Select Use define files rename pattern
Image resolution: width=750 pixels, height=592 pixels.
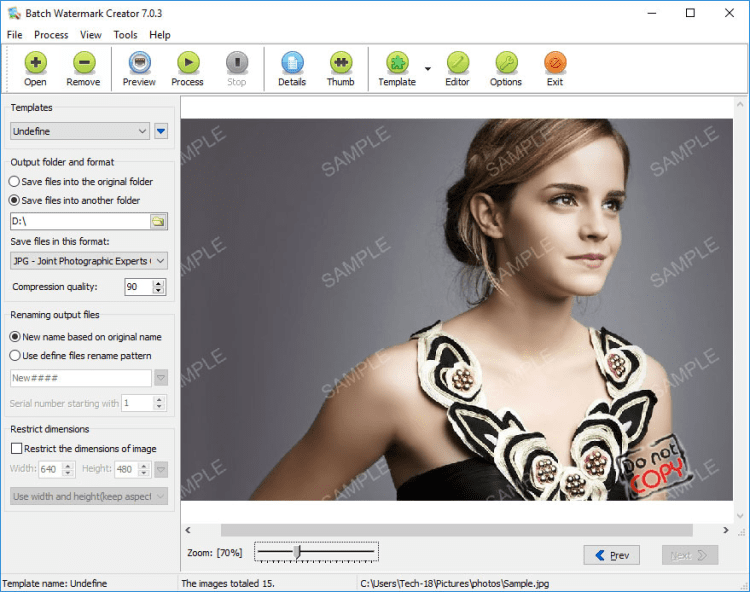14,355
